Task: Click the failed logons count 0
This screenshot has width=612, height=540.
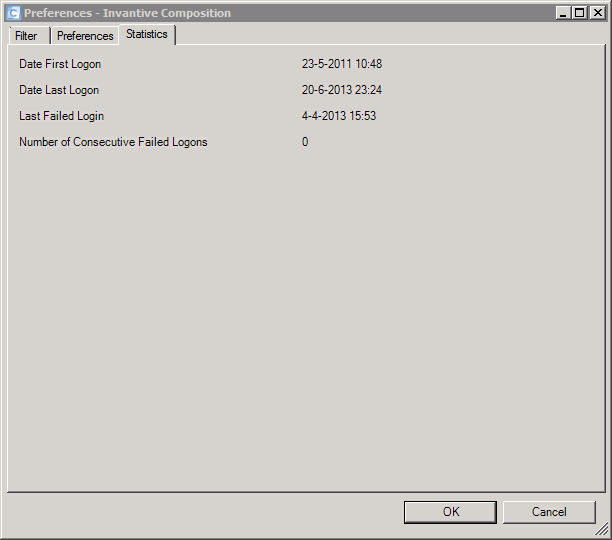Action: [305, 142]
